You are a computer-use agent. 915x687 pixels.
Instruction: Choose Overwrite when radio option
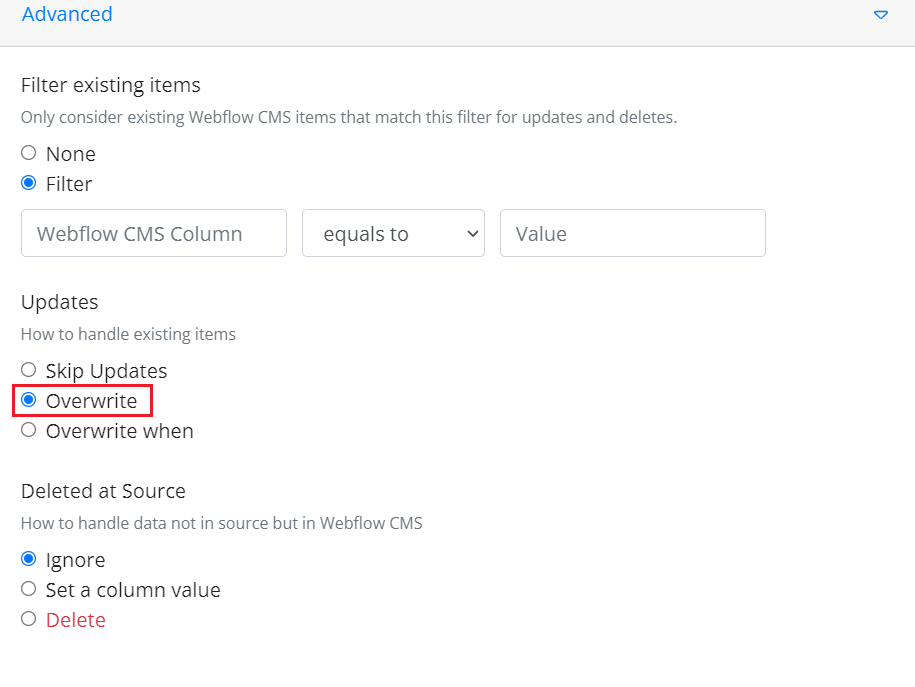coord(29,430)
